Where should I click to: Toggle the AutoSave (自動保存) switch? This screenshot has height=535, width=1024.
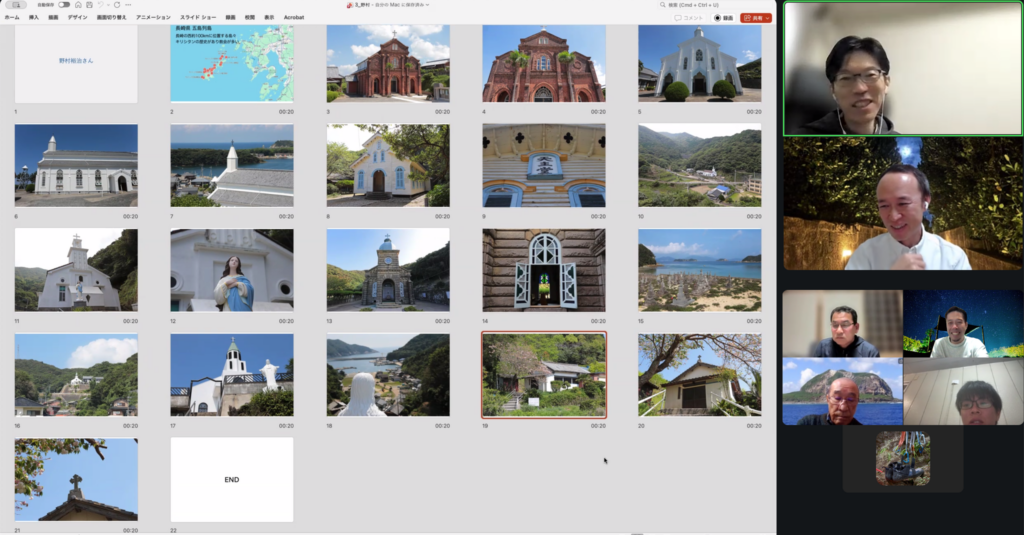tap(64, 5)
